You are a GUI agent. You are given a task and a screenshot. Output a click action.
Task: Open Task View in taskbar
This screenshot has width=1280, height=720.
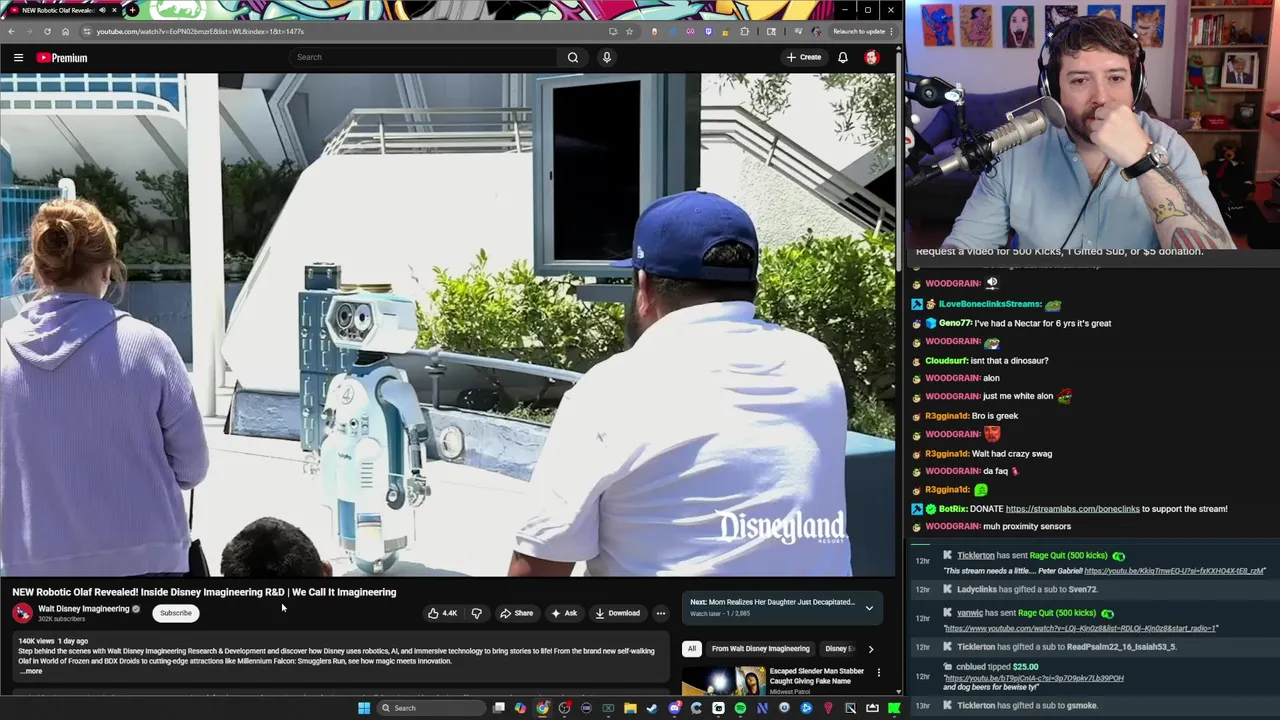(x=499, y=708)
